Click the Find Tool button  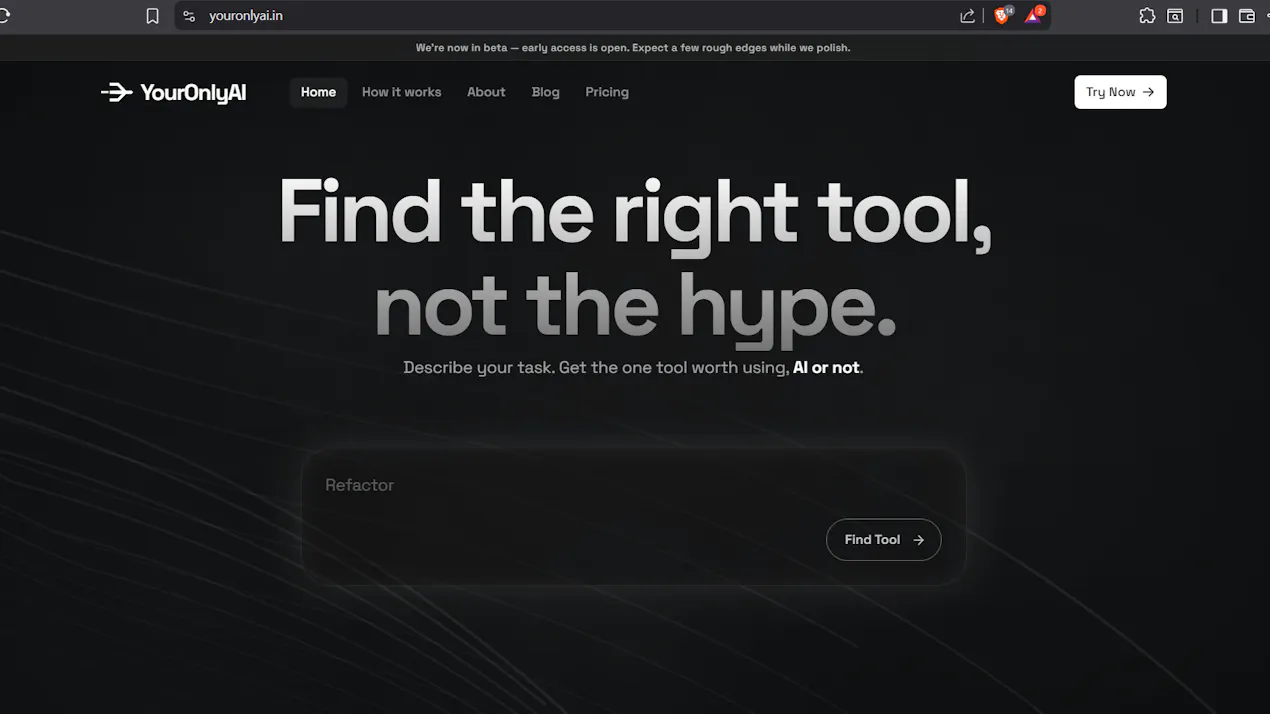[883, 539]
